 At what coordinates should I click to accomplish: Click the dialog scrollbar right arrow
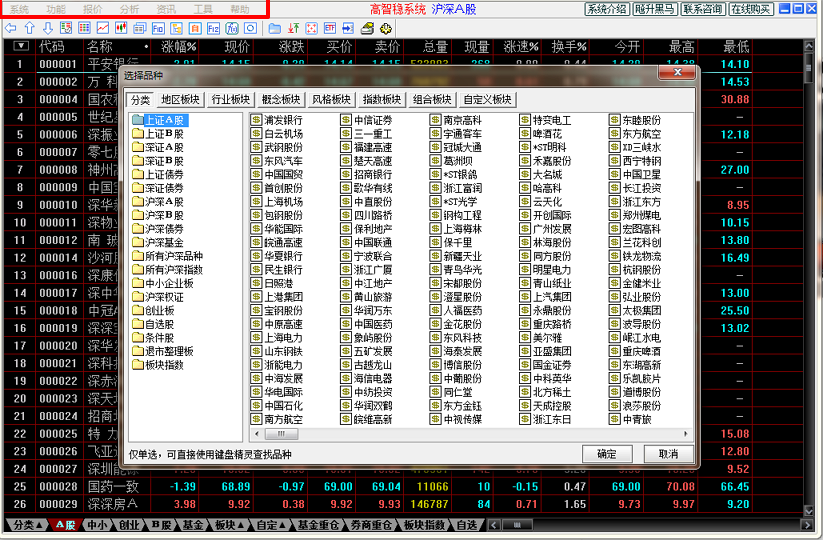tap(685, 434)
